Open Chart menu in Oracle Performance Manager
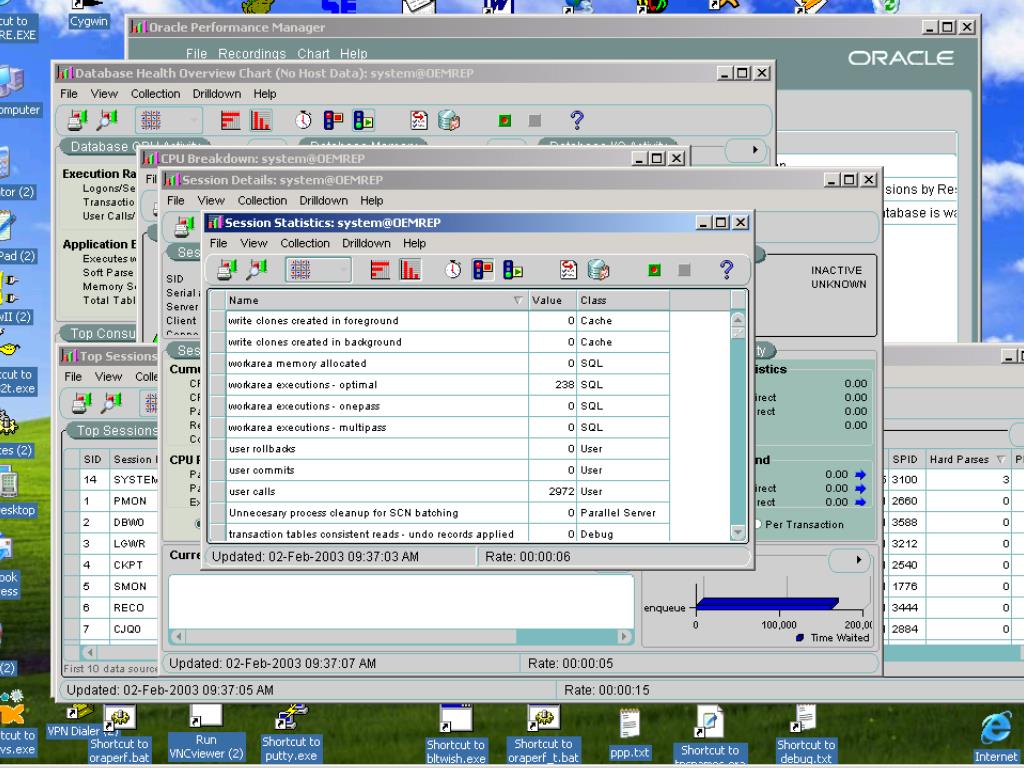The height and width of the screenshot is (768, 1024). [313, 54]
